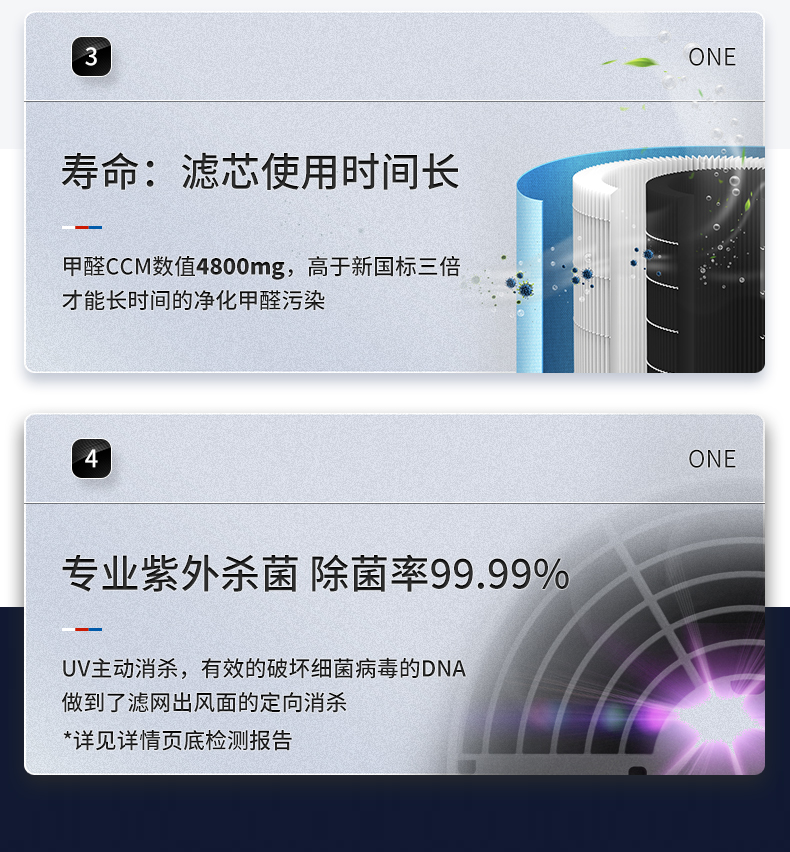790x852 pixels.
Task: Click the ONE label in card three
Action: pos(712,57)
